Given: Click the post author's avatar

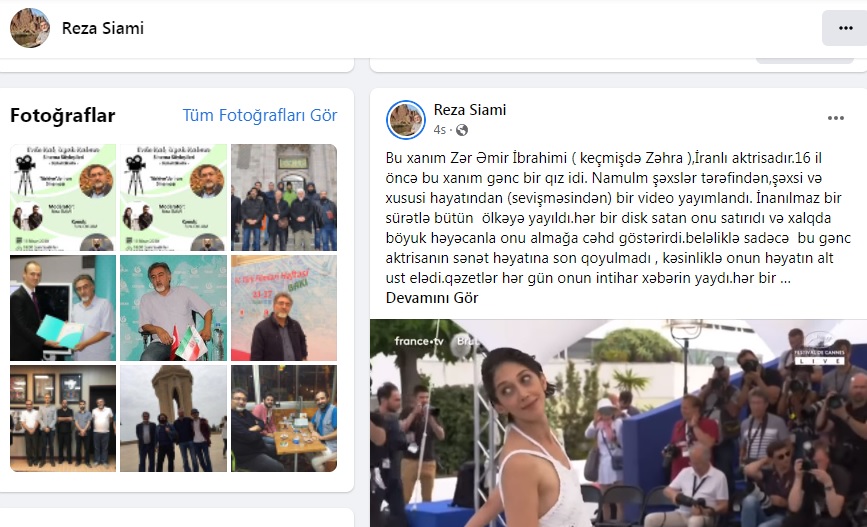Looking at the screenshot, I should (406, 119).
